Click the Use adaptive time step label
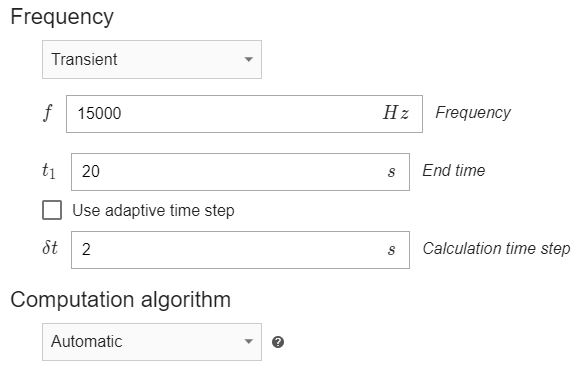584x367 pixels. 153,211
